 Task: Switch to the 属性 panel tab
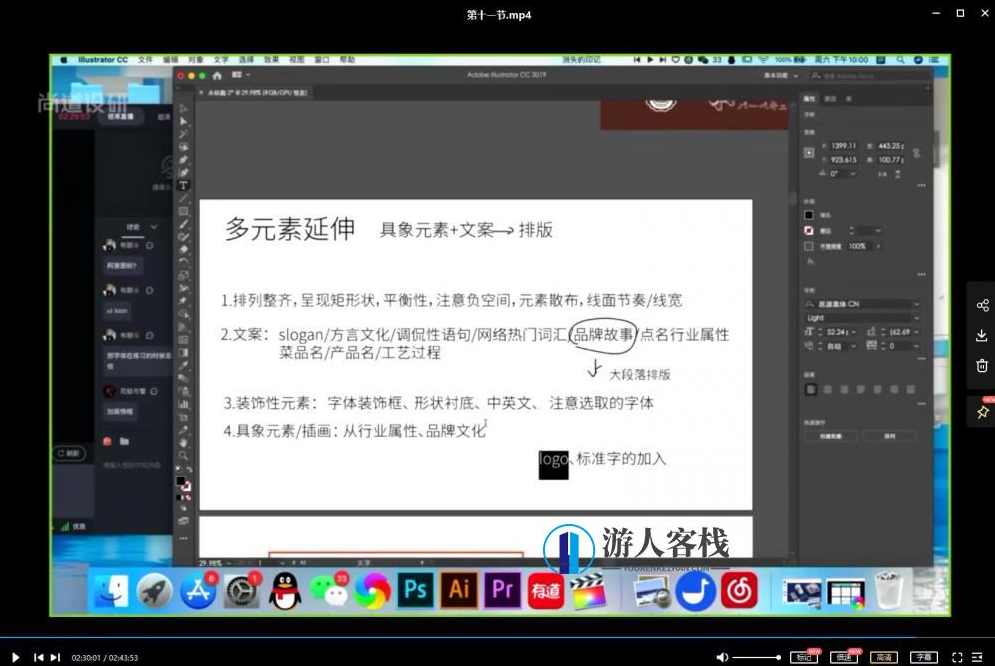(808, 98)
